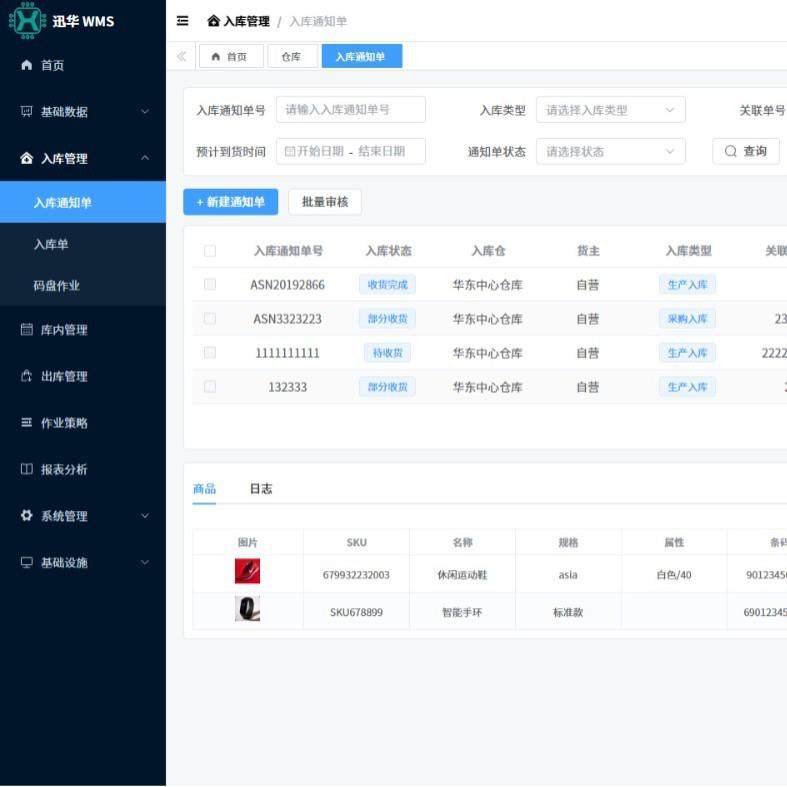Click cell 132333

288,387
